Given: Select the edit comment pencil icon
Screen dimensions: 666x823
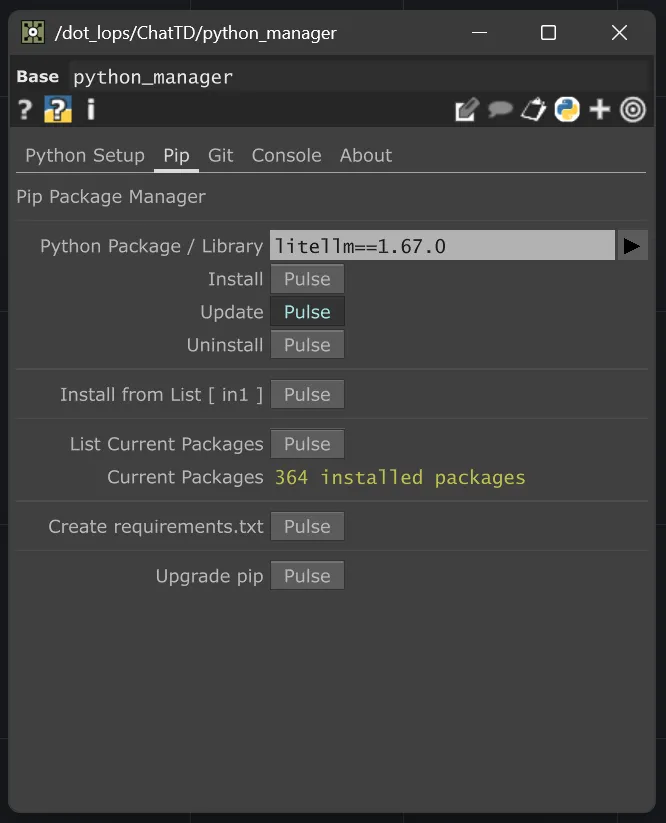Looking at the screenshot, I should point(466,109).
